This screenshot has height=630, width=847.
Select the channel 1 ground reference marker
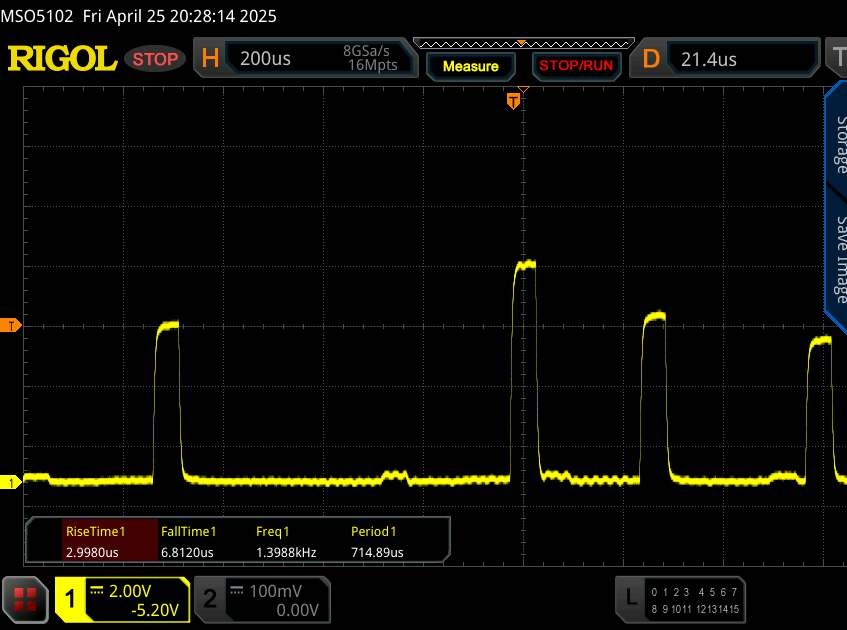point(11,483)
